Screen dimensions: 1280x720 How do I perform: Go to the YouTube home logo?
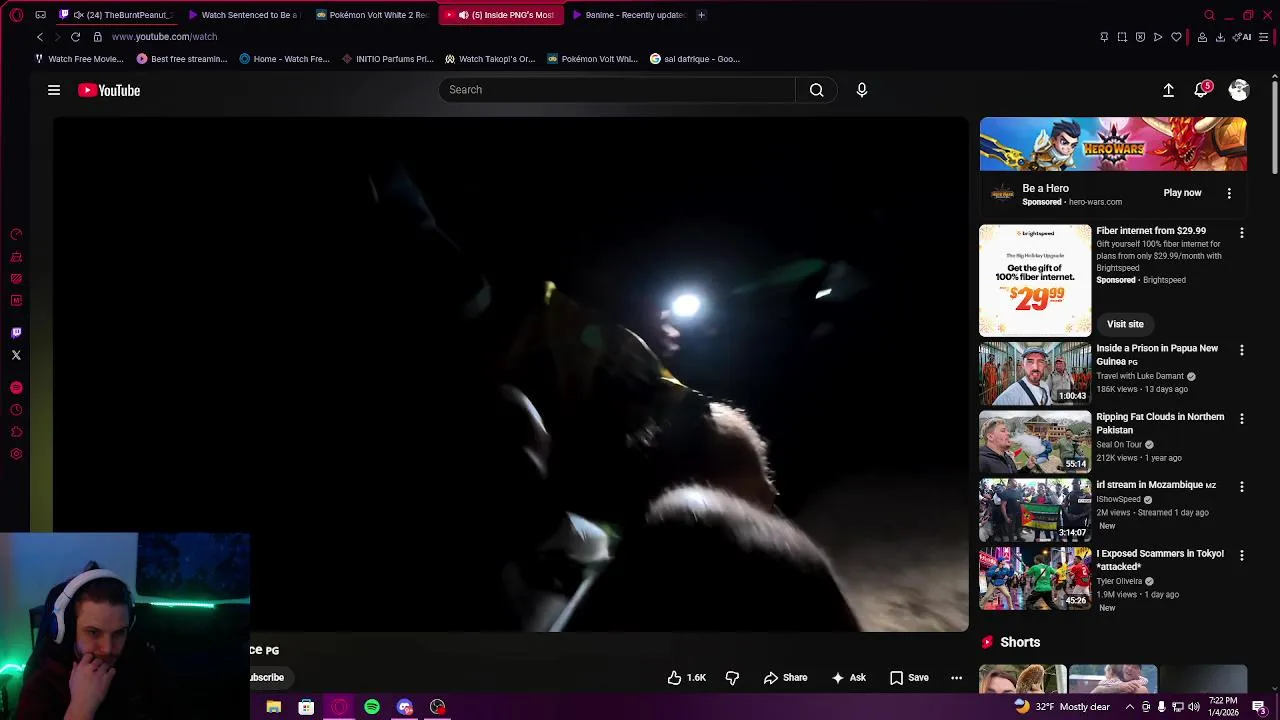[109, 90]
